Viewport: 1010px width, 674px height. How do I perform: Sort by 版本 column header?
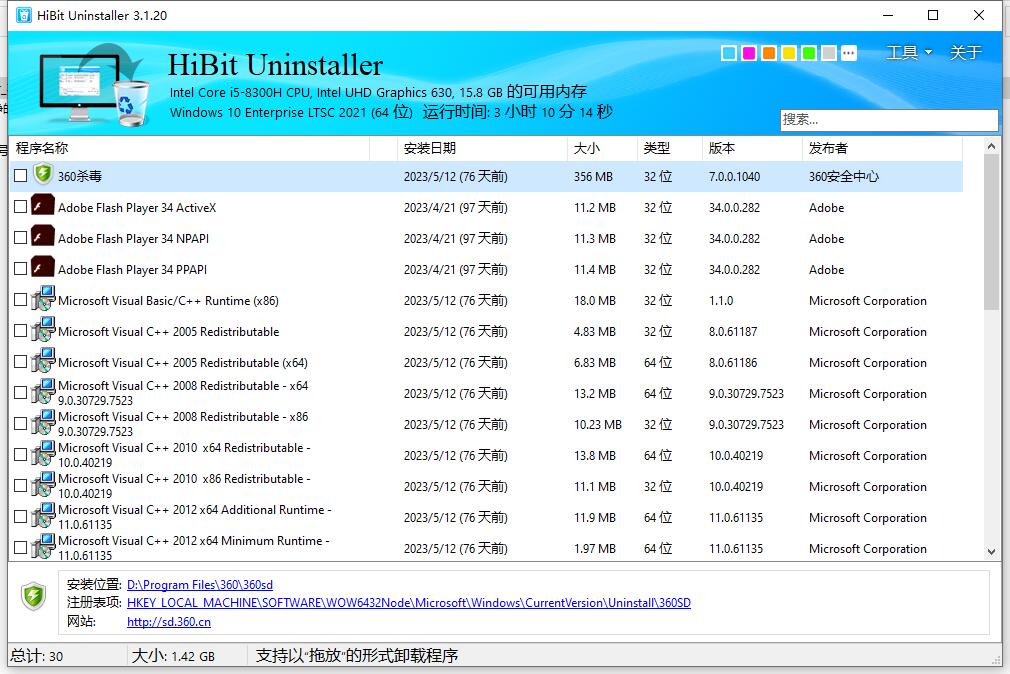coord(752,148)
